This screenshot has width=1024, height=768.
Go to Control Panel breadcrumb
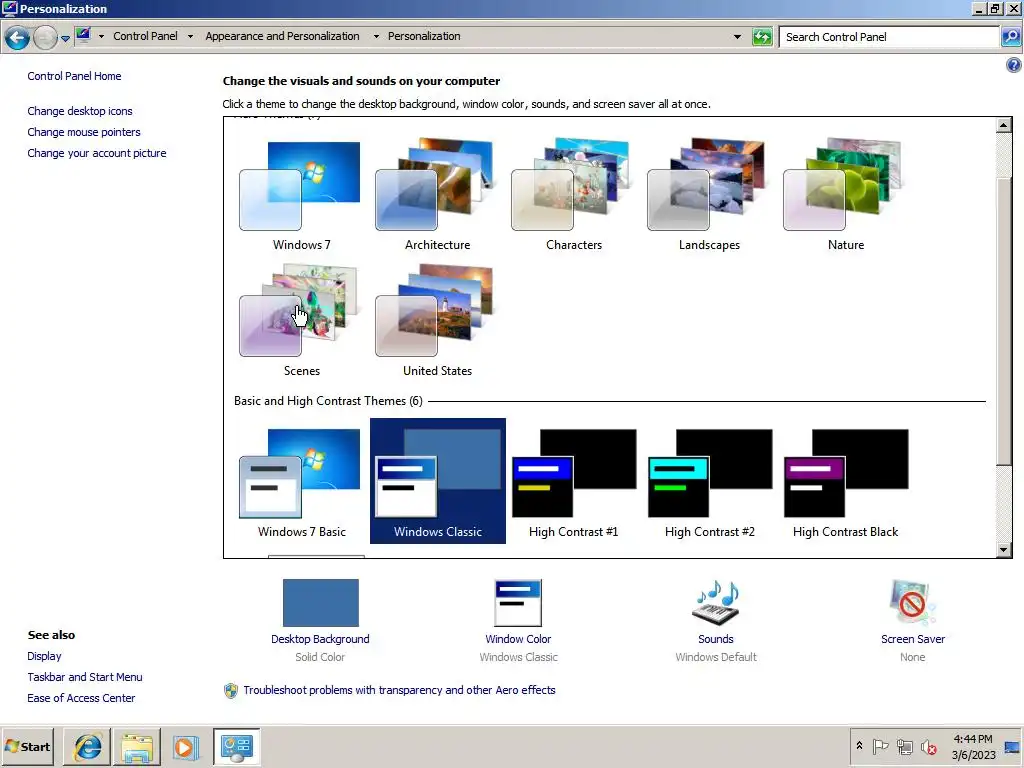(x=145, y=36)
